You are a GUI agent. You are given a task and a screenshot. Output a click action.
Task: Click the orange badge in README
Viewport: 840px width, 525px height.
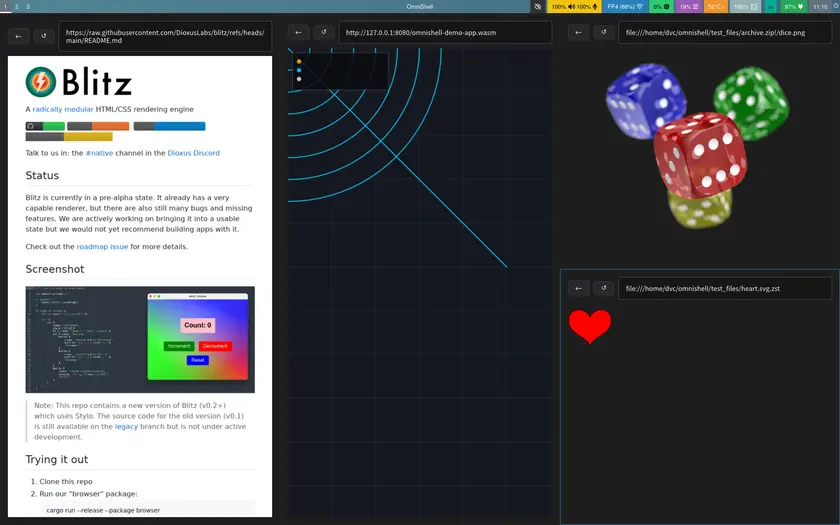[x=98, y=126]
